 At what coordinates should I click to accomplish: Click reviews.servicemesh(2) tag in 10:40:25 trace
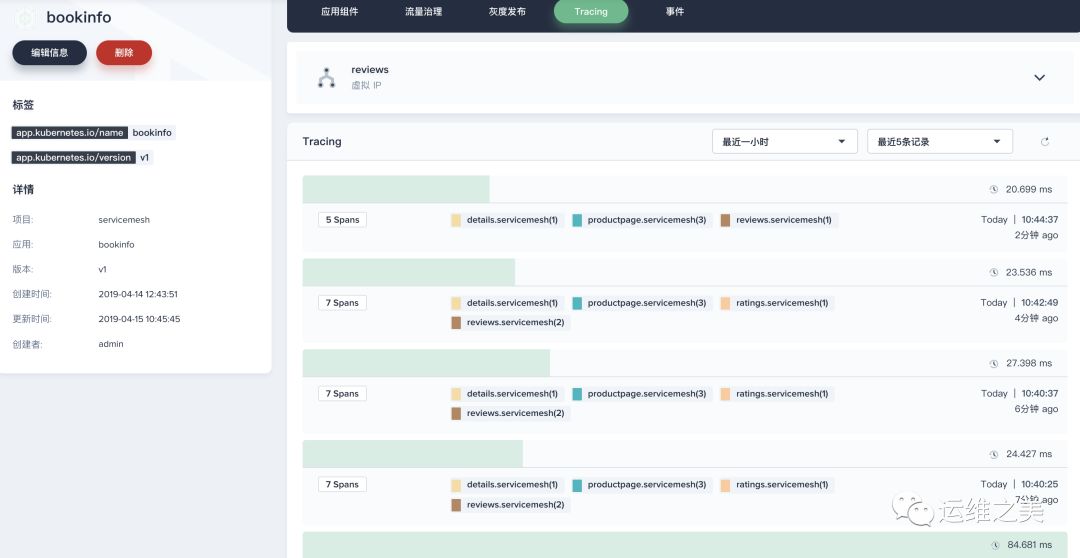pyautogui.click(x=510, y=504)
